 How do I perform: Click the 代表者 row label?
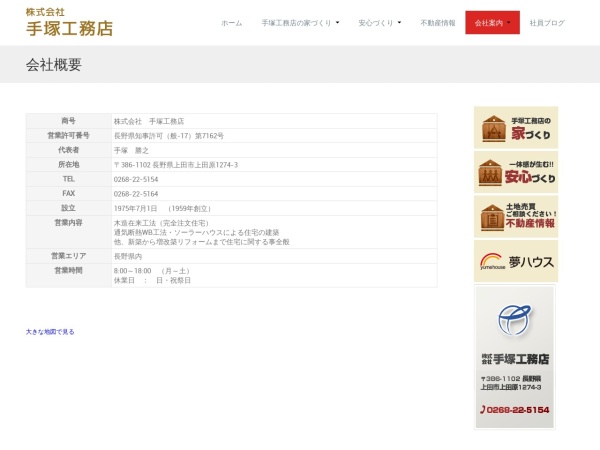coord(68,150)
